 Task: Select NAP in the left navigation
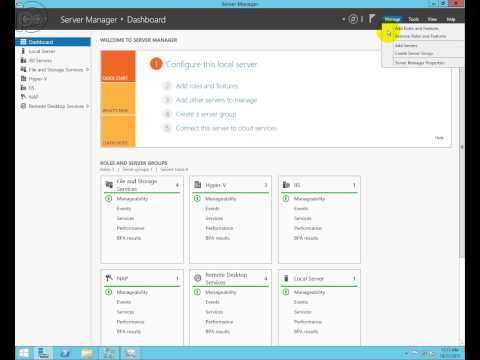click(x=33, y=97)
